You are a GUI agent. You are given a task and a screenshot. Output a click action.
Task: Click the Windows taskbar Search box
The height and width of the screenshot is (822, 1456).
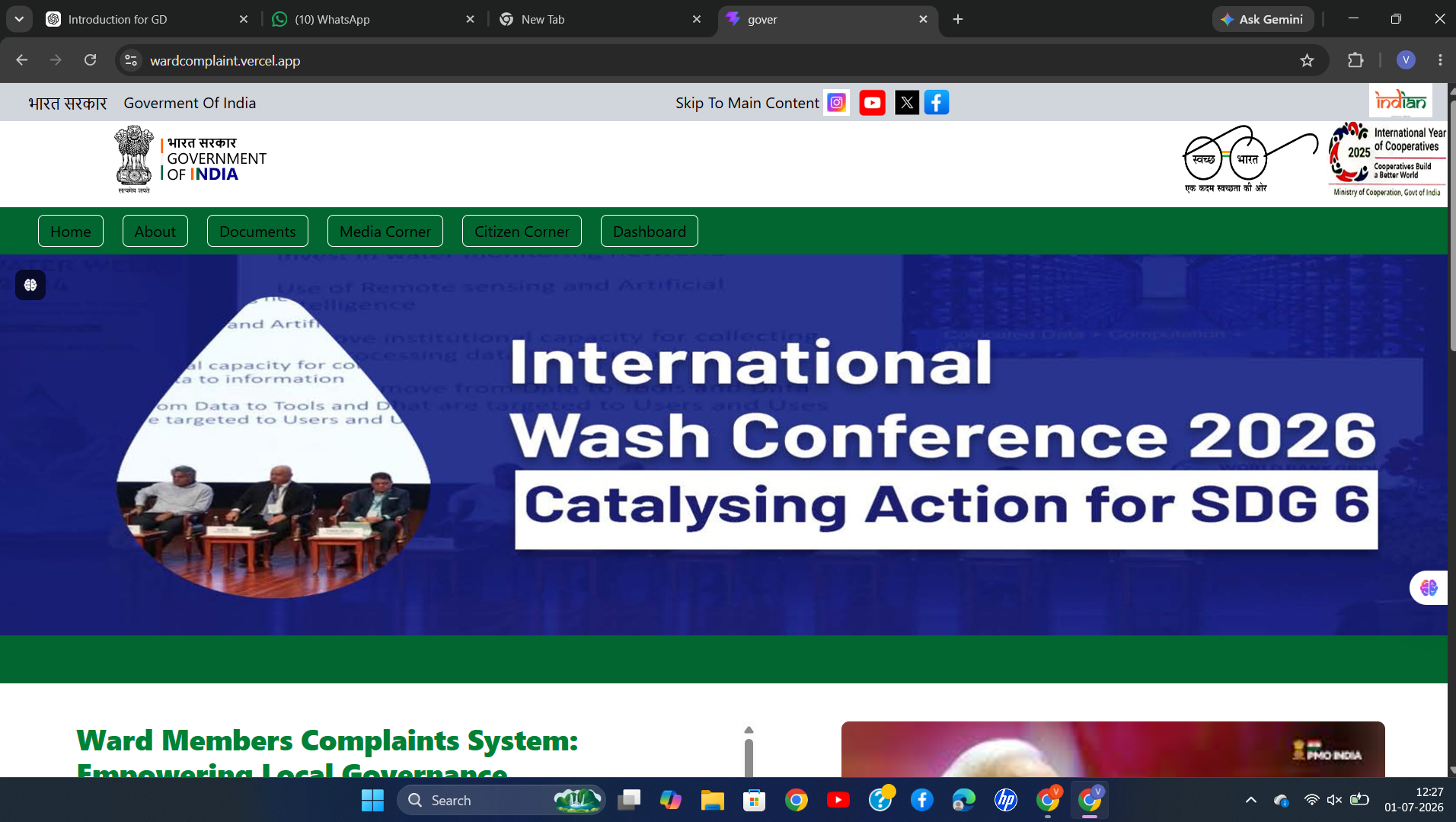tap(500, 800)
